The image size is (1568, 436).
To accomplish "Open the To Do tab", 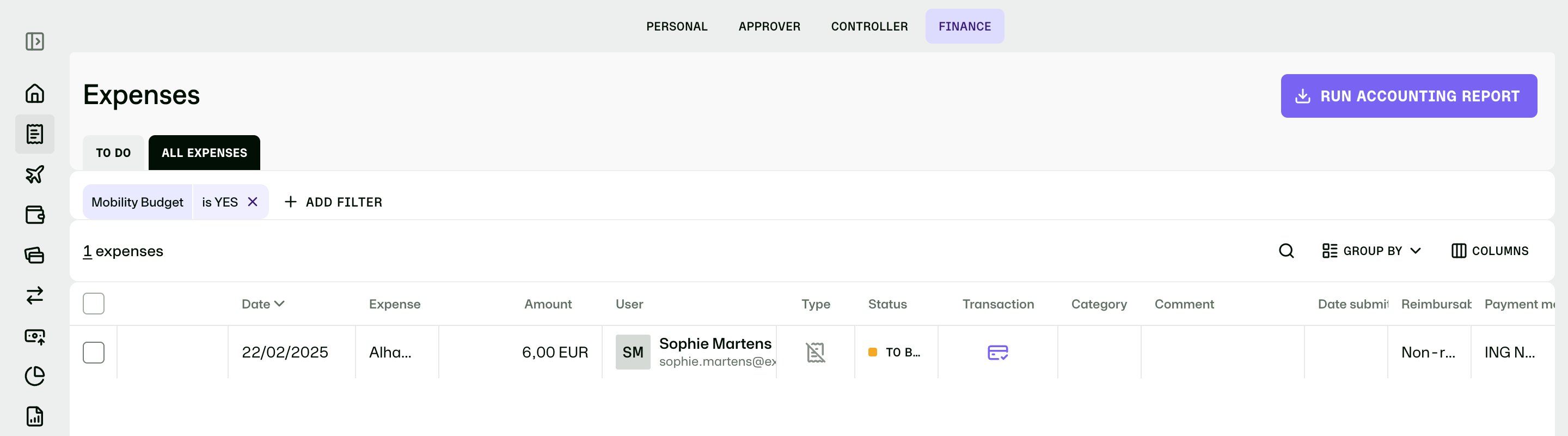I will pyautogui.click(x=113, y=153).
